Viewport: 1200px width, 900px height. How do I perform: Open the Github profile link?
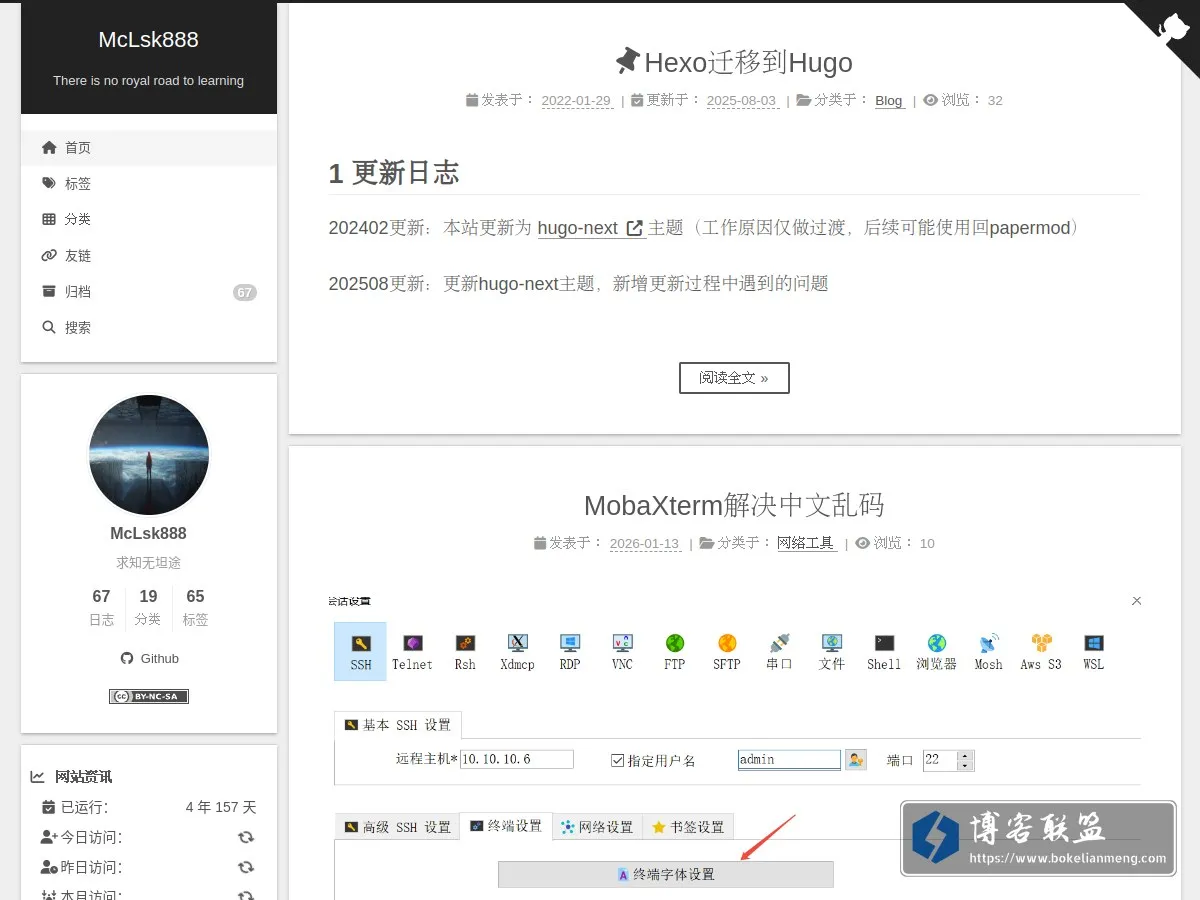click(x=149, y=658)
